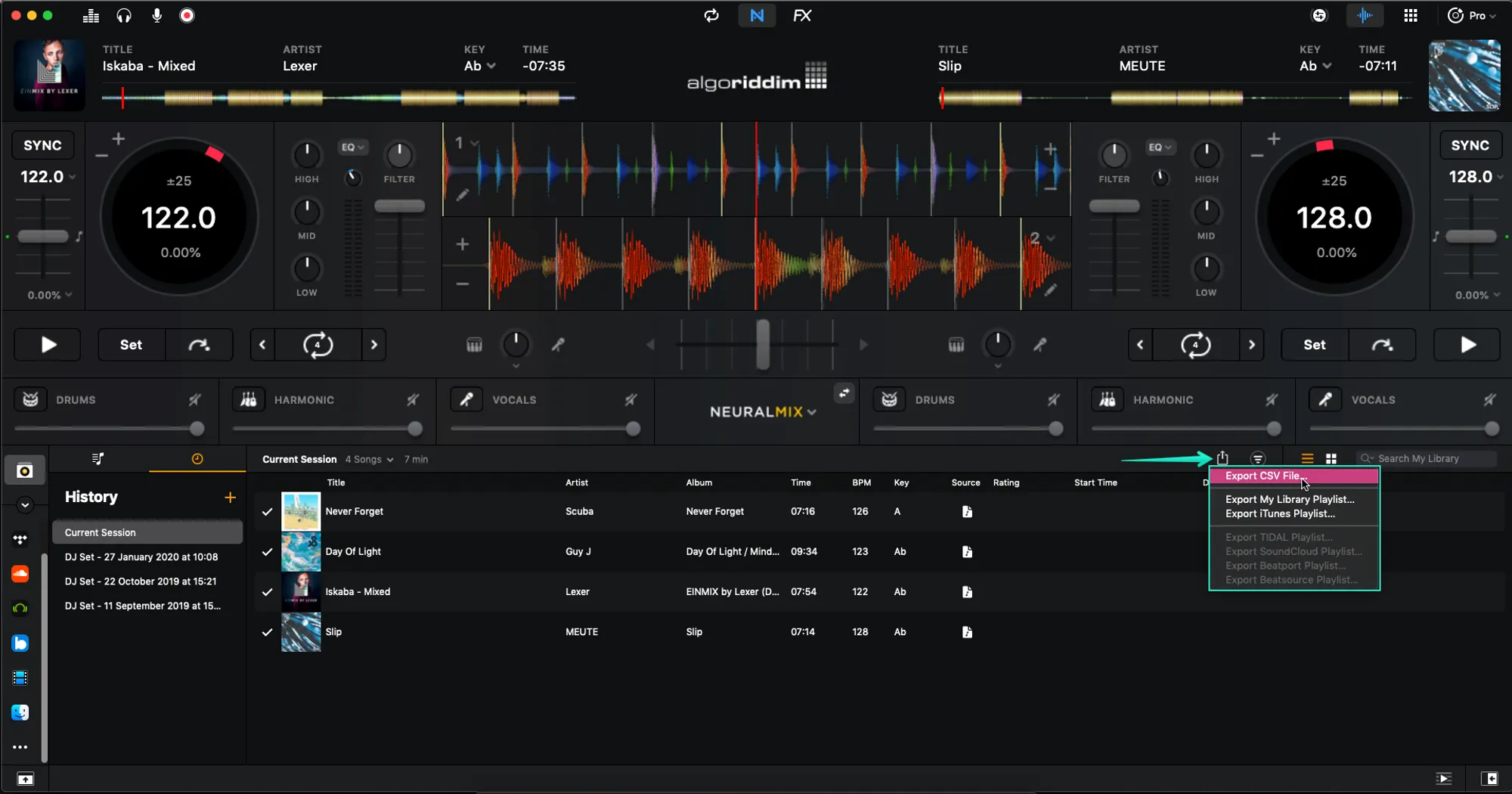
Task: Toggle the checkmark for Never Forget track
Action: 267,512
